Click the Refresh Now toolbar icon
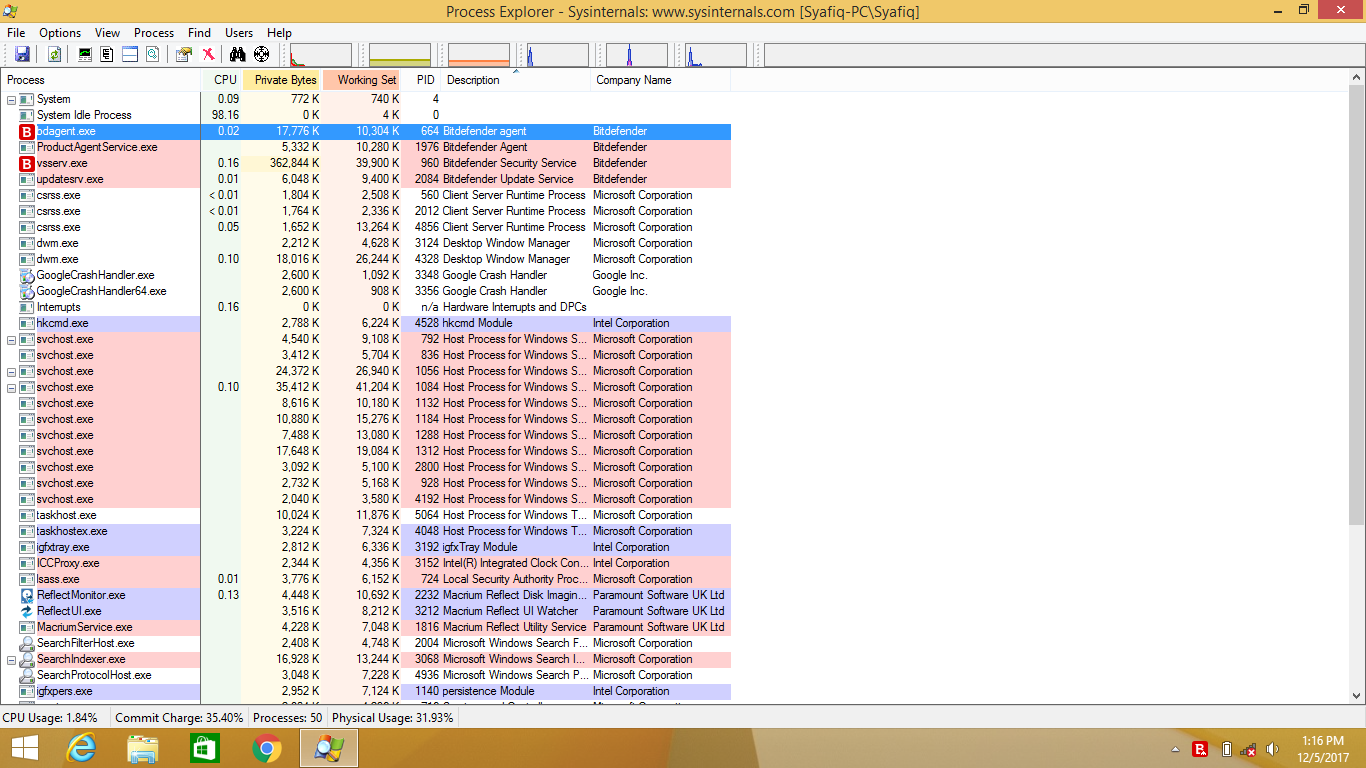The width and height of the screenshot is (1366, 768). pyautogui.click(x=54, y=55)
